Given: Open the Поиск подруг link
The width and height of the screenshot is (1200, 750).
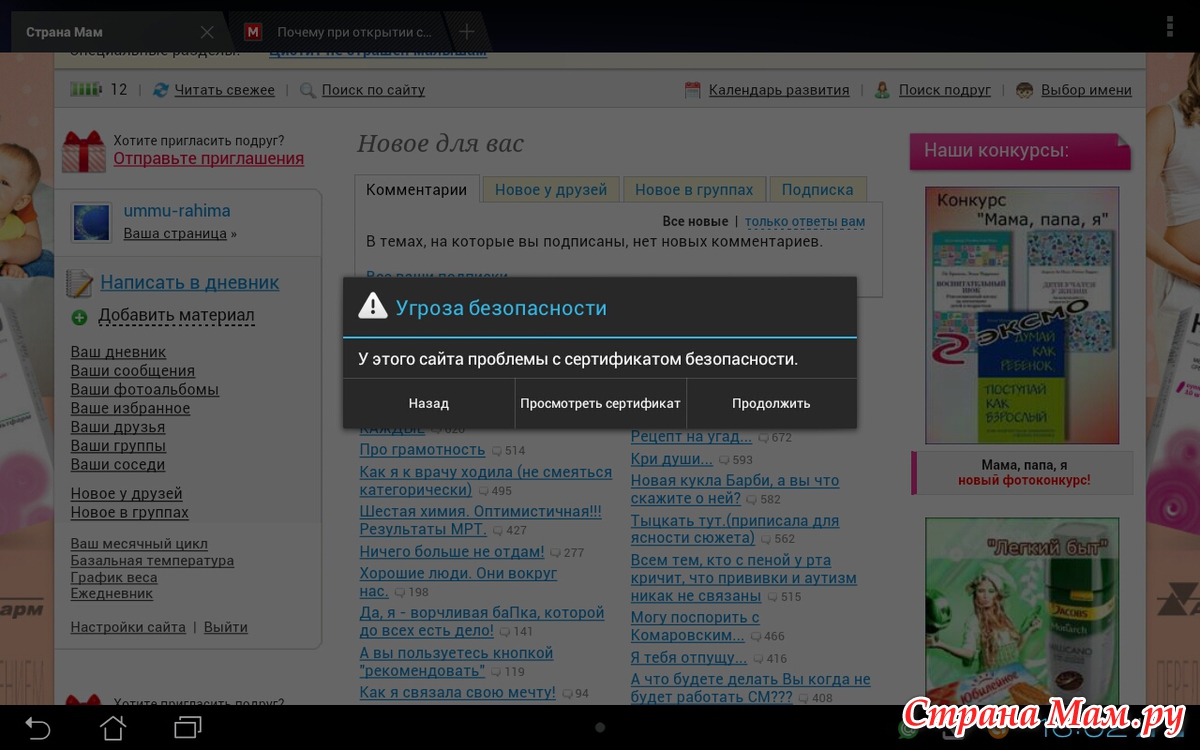Looking at the screenshot, I should pos(945,90).
